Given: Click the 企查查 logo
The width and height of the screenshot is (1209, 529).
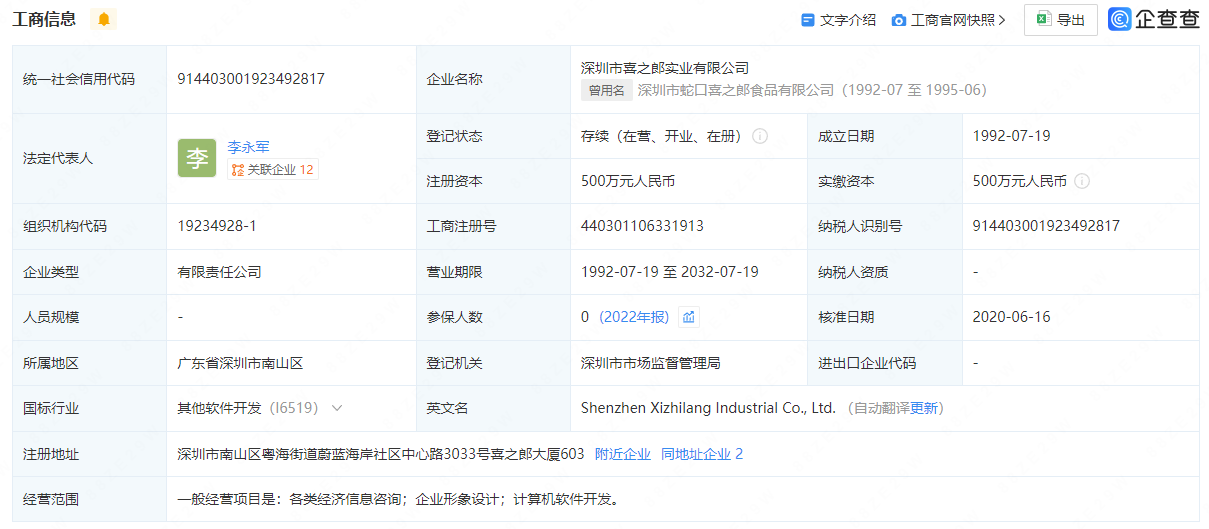Looking at the screenshot, I should click(1154, 19).
